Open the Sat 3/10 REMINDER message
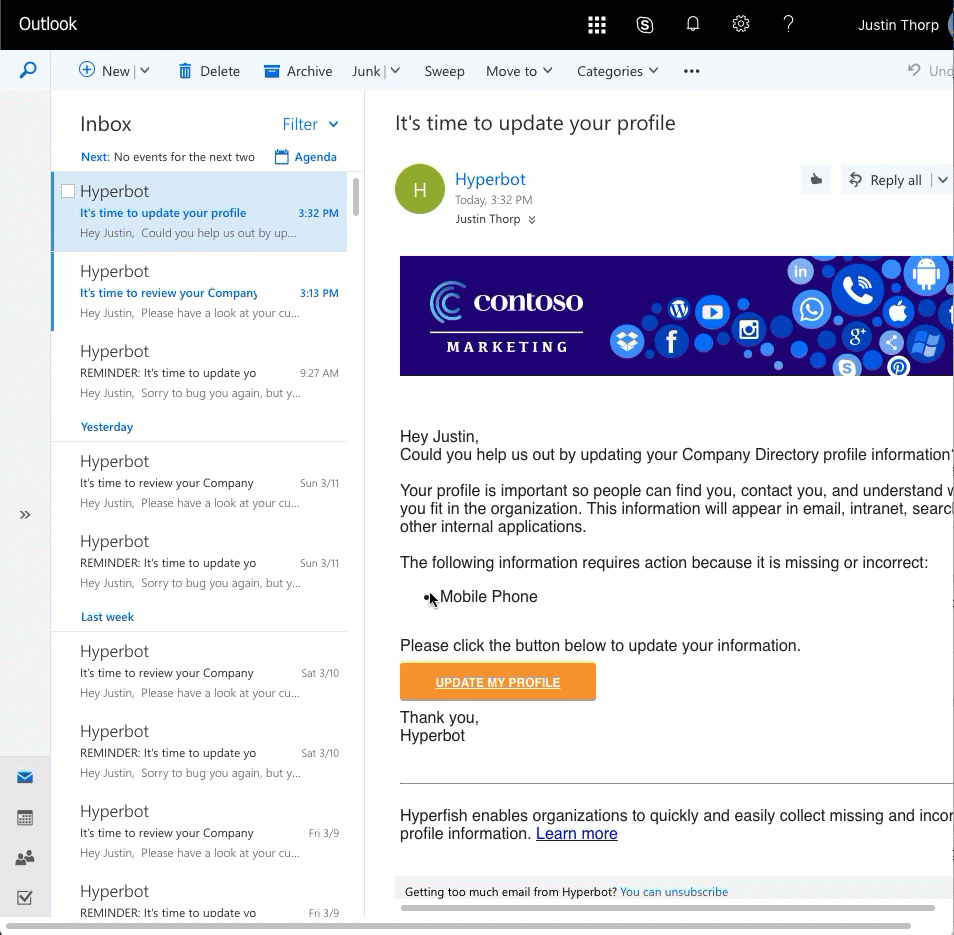 click(x=200, y=751)
